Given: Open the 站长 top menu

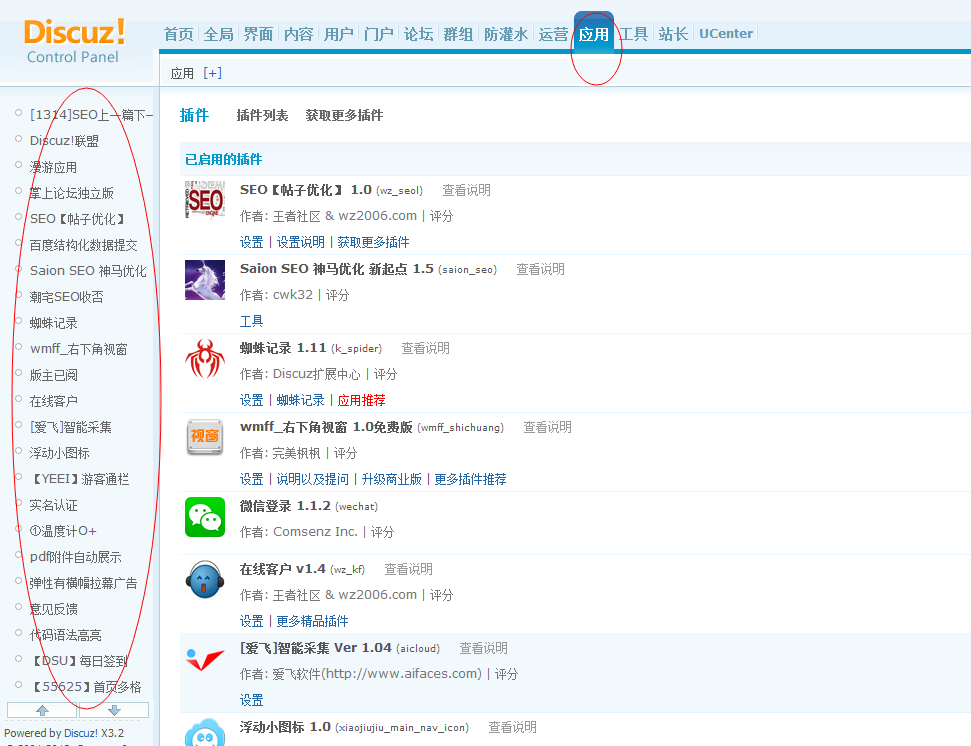Looking at the screenshot, I should click(x=673, y=34).
